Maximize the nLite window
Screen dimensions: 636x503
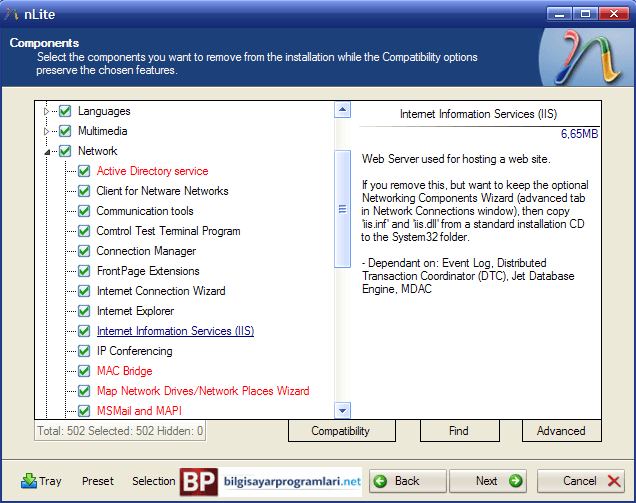tap(585, 14)
